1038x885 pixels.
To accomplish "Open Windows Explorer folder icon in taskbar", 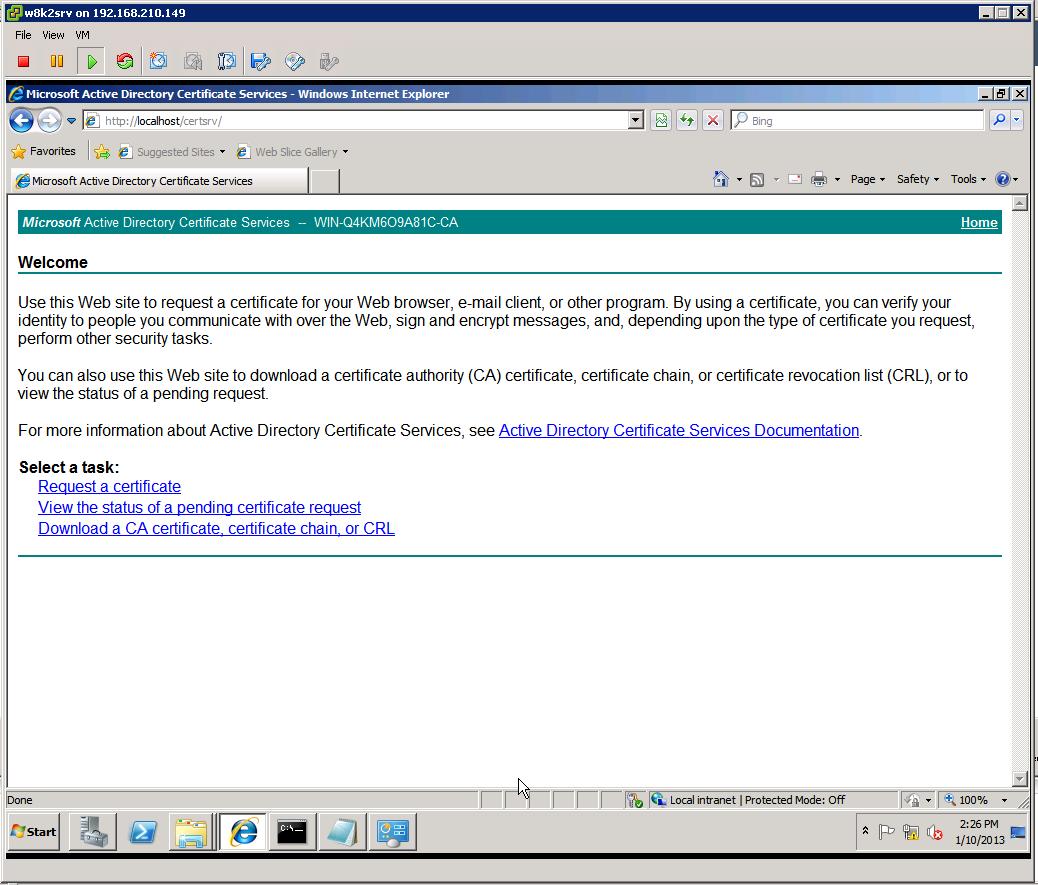I will 191,832.
